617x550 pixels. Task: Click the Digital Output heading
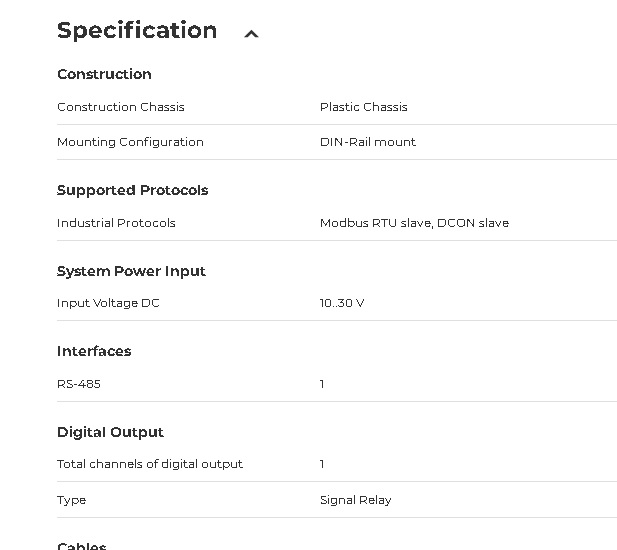(110, 432)
